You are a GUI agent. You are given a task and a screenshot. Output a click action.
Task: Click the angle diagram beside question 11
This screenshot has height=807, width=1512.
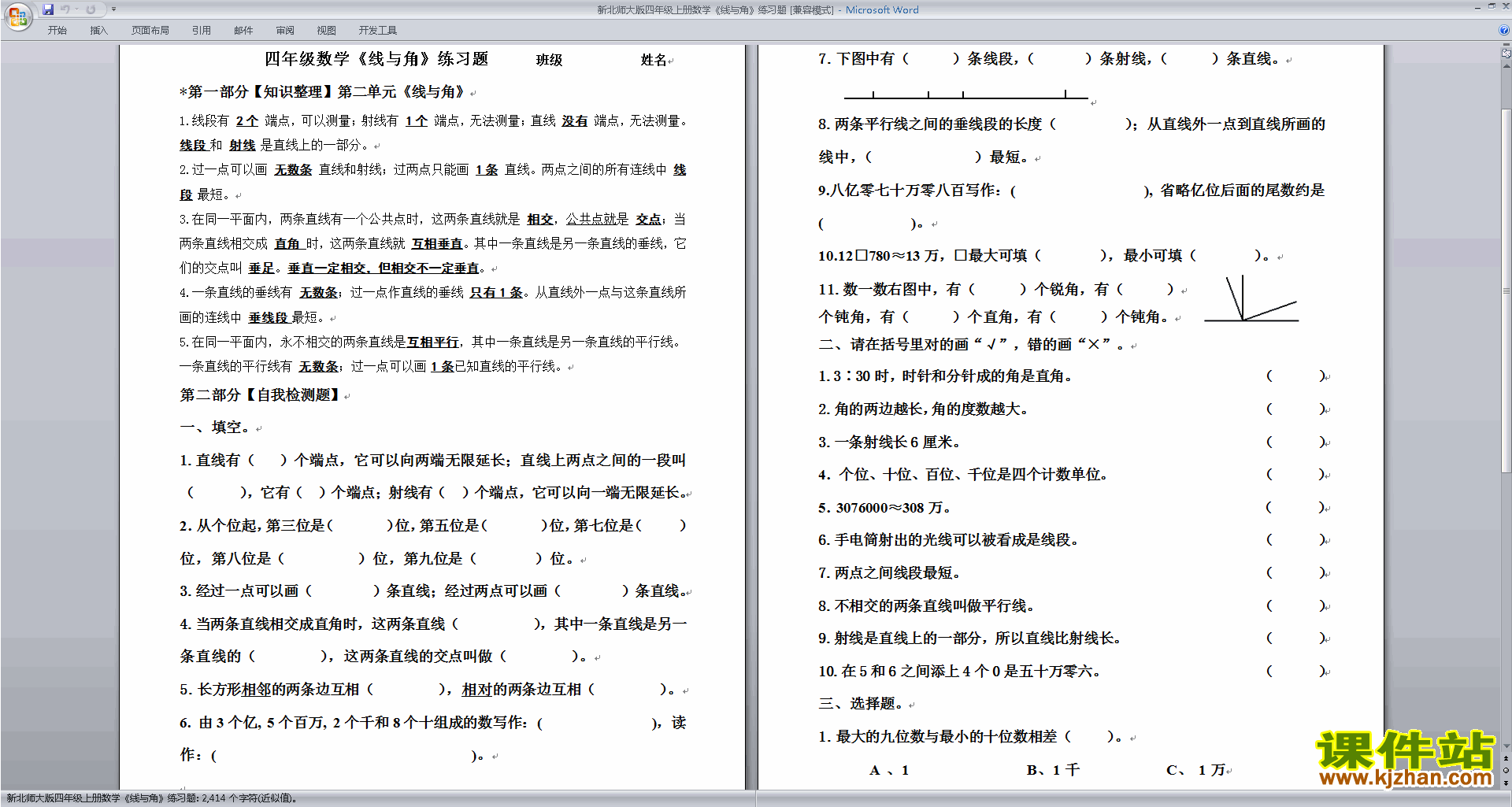(x=1251, y=299)
